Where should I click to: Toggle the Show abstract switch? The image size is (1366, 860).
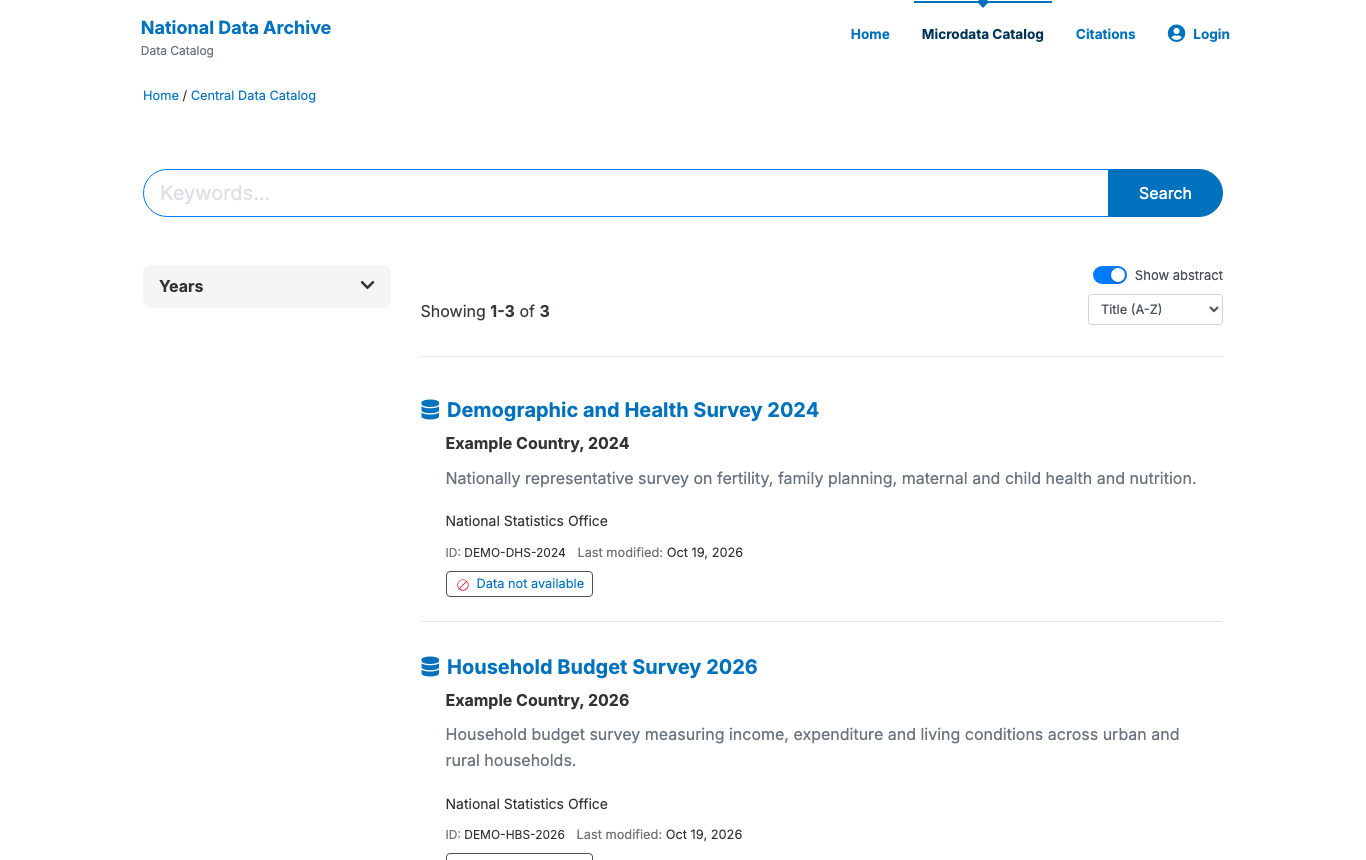point(1109,275)
